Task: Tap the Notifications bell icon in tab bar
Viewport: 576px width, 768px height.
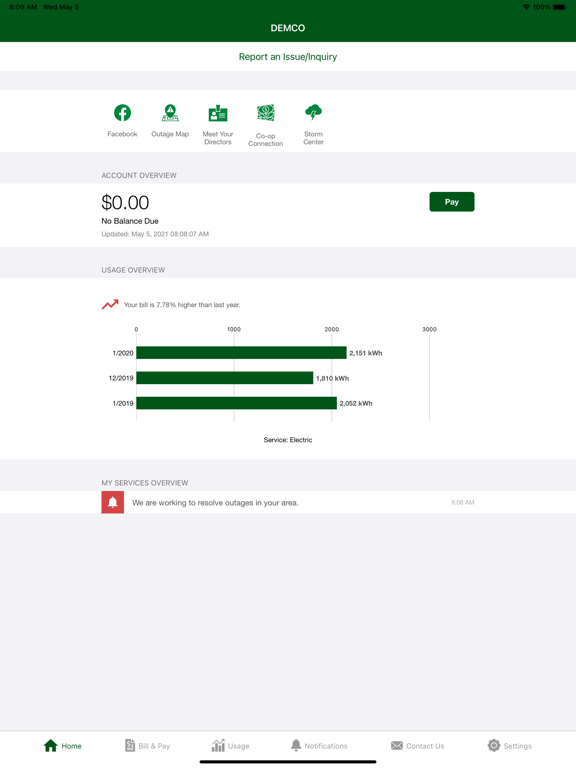Action: [296, 745]
